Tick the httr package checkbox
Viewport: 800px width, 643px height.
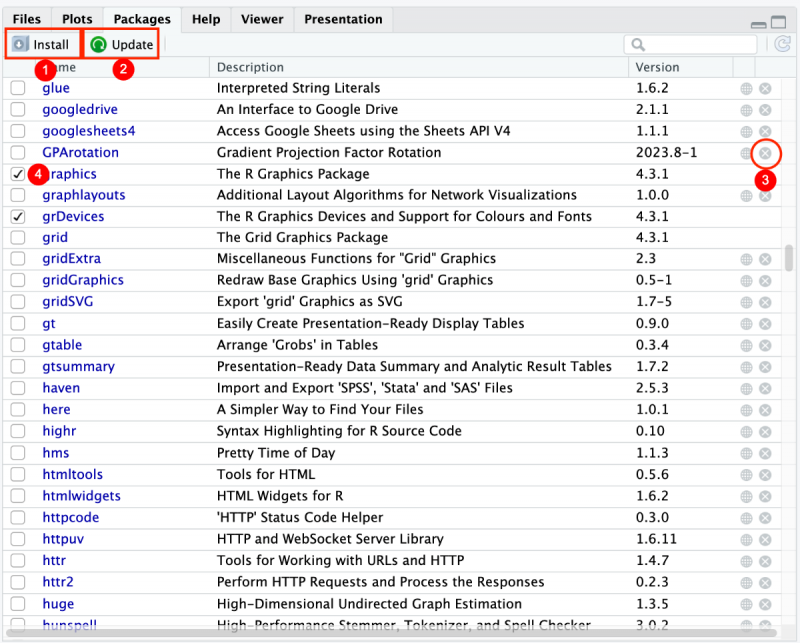[x=18, y=560]
